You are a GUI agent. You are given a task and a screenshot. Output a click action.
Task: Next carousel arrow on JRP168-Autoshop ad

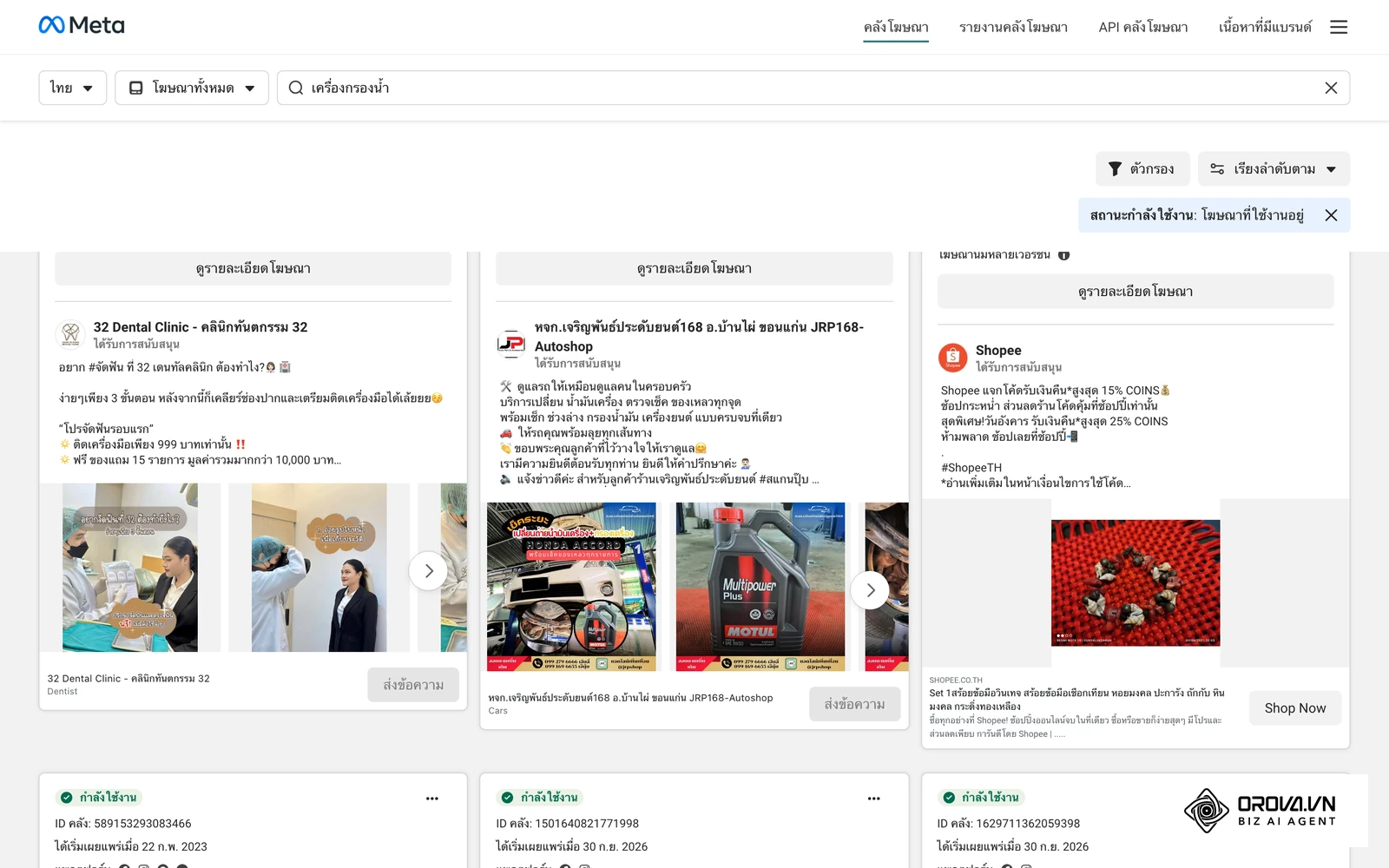click(870, 590)
